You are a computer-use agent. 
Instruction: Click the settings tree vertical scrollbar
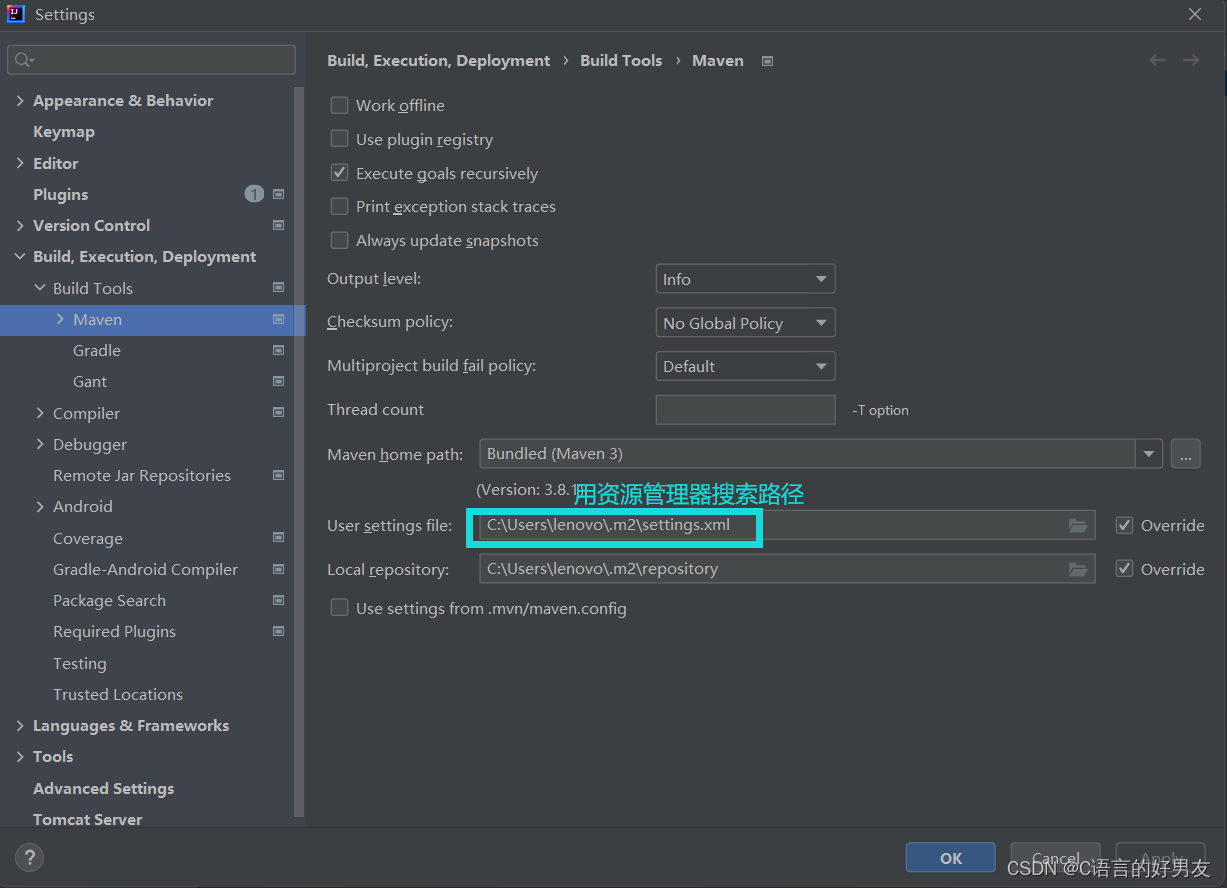pos(299,450)
